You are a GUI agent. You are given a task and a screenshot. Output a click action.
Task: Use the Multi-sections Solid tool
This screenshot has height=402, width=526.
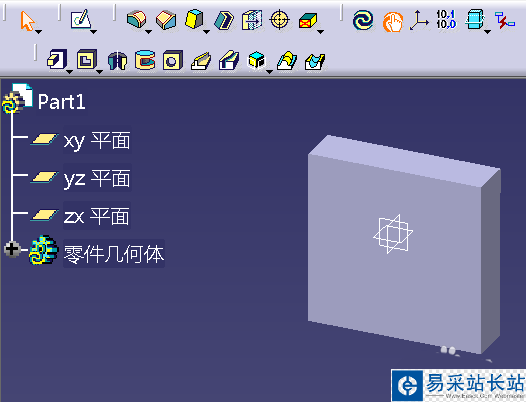coord(287,60)
